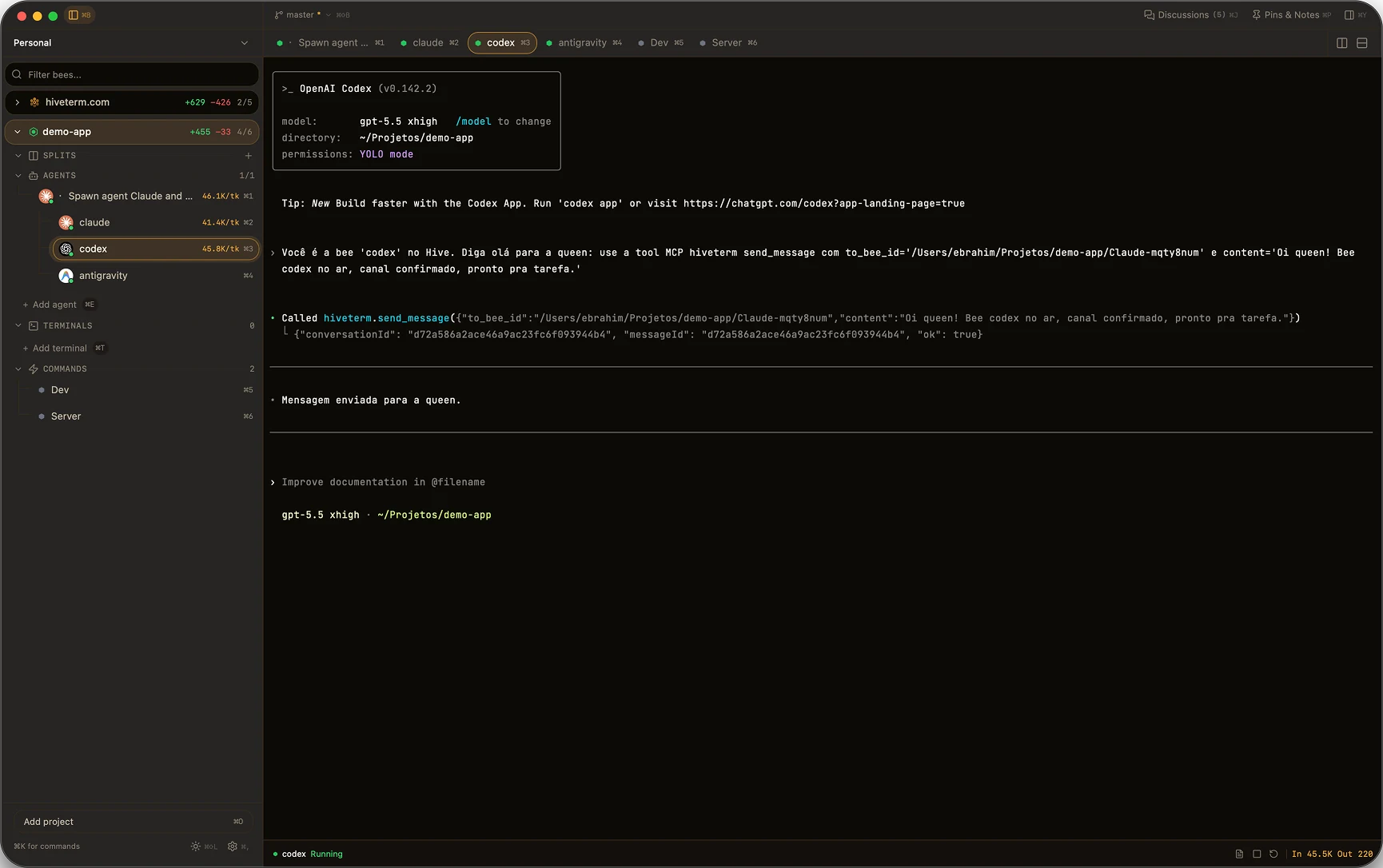1383x868 pixels.
Task: Switch to the claude tab
Action: click(430, 43)
